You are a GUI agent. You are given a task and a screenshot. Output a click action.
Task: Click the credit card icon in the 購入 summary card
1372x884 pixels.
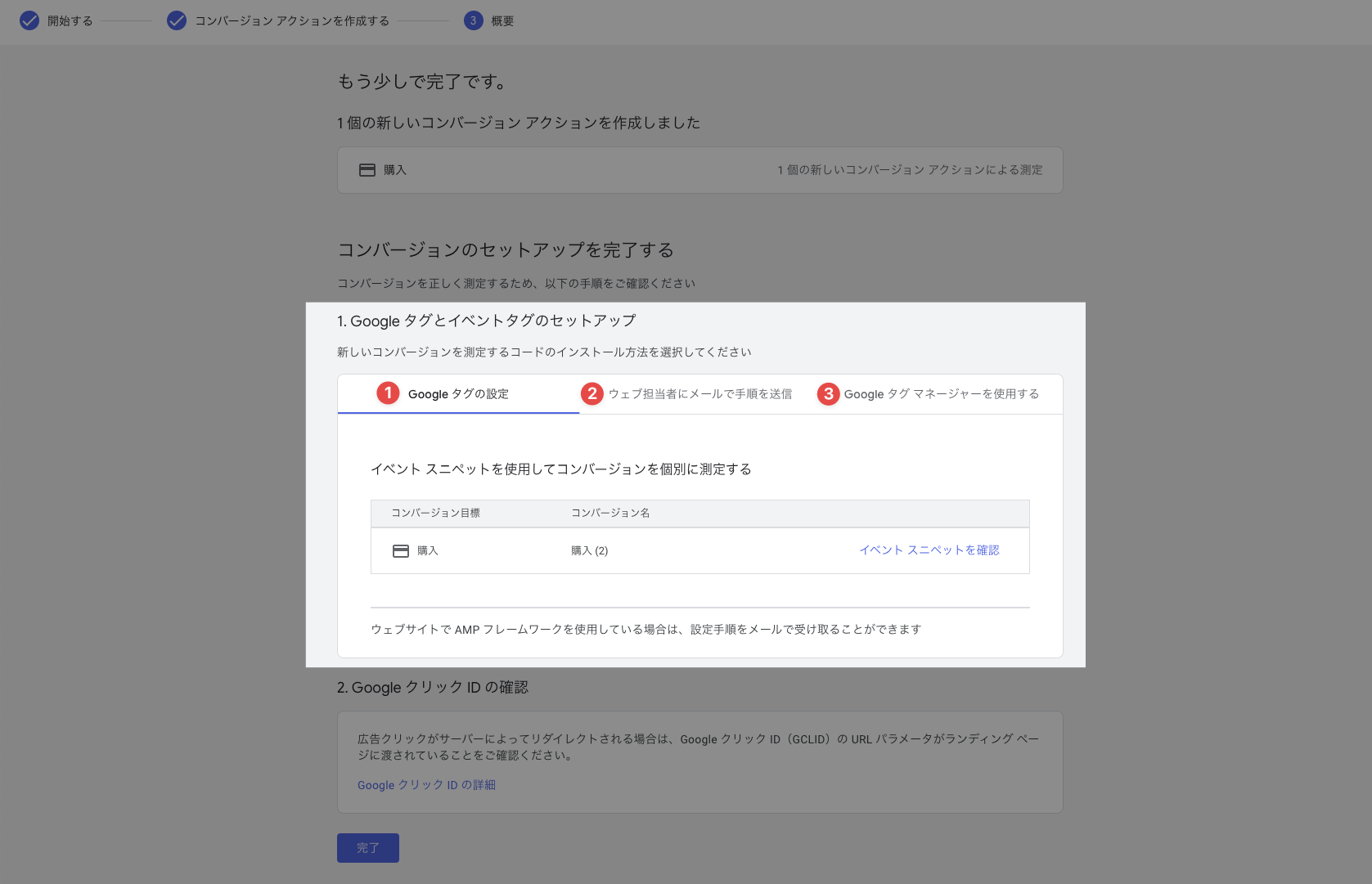click(367, 170)
